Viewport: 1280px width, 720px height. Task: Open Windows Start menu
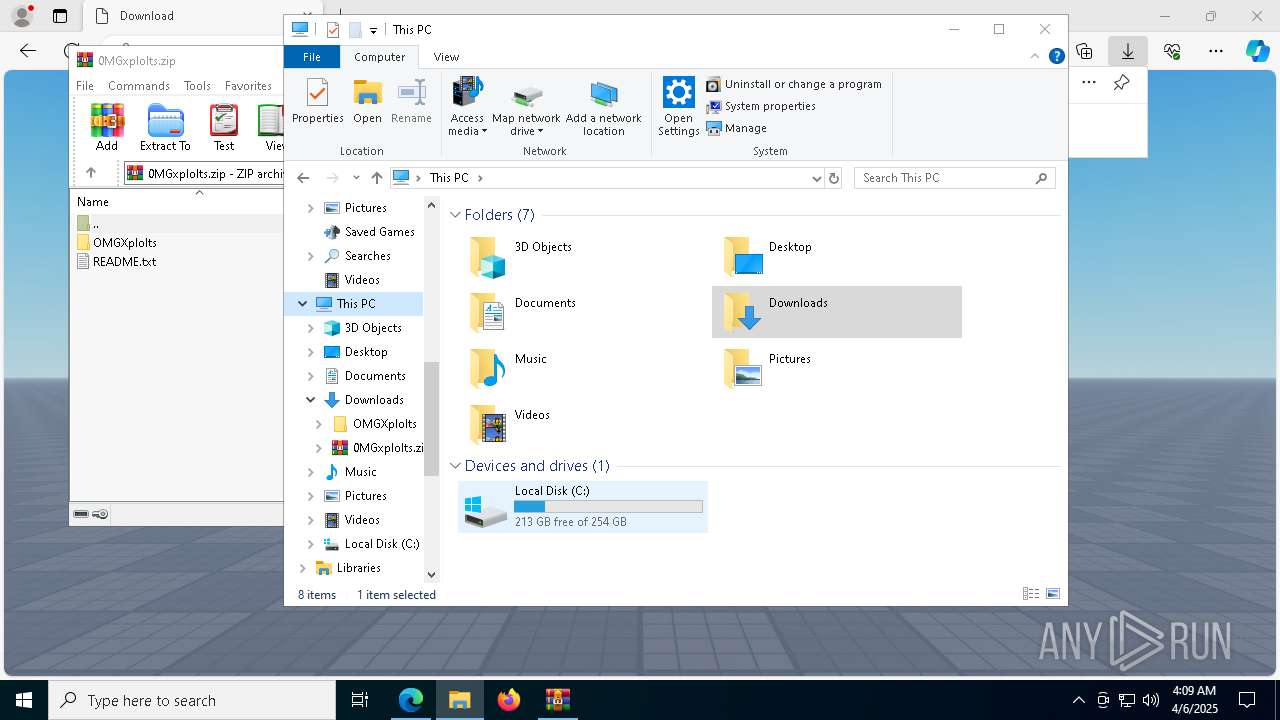[x=24, y=700]
